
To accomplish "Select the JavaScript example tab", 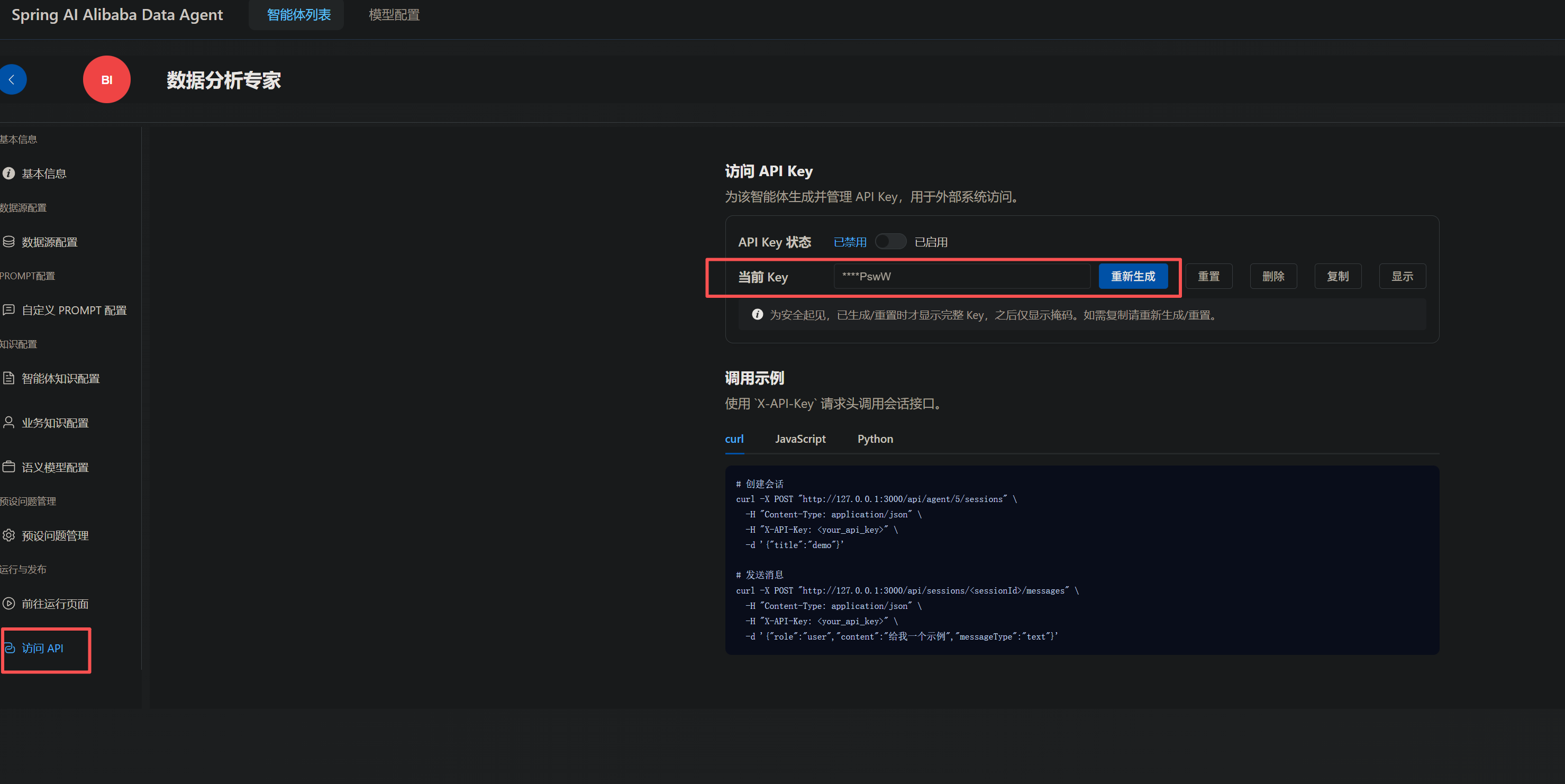I will [799, 439].
